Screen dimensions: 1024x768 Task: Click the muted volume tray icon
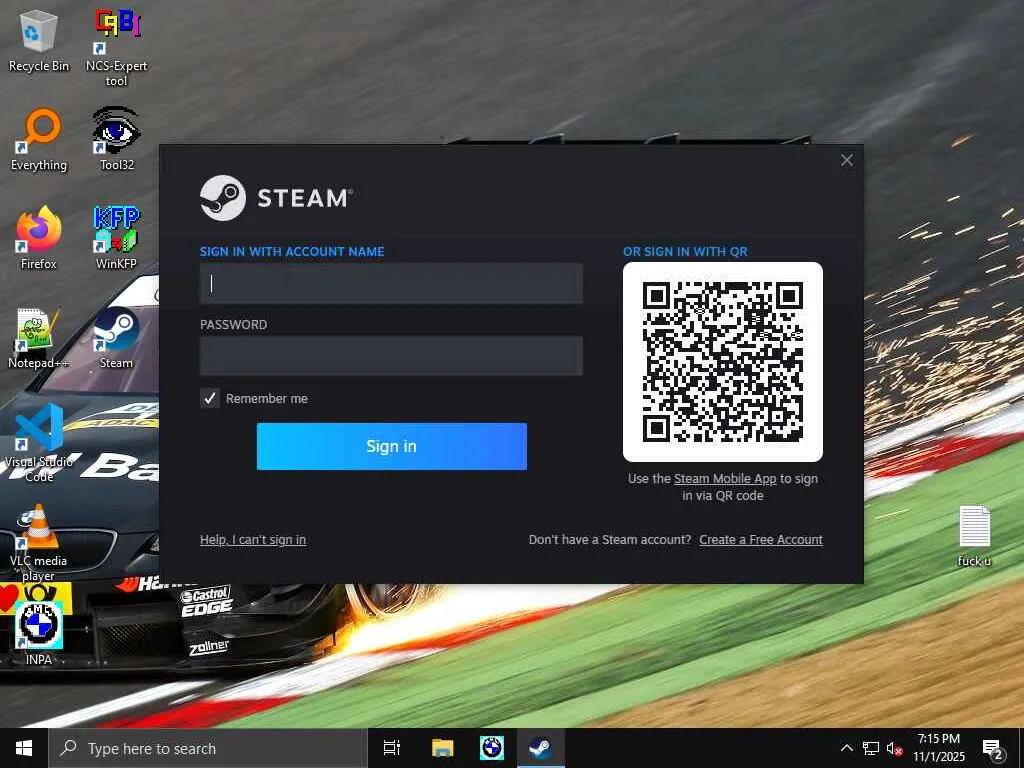click(x=894, y=748)
